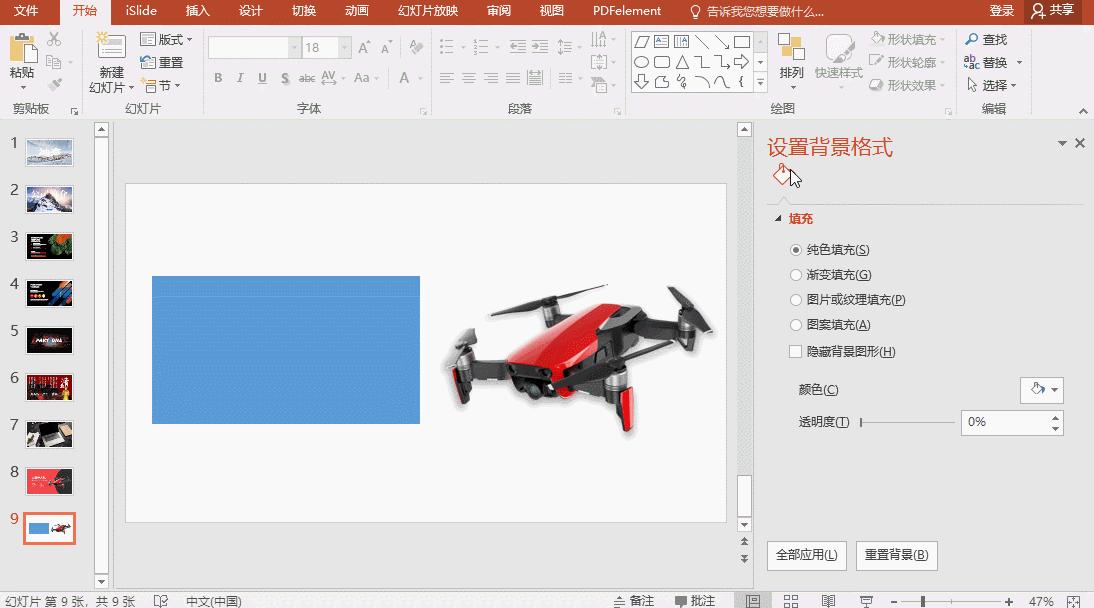Open the fill Color (颜色) dropdown
Viewport: 1094px width, 608px height.
click(1041, 390)
